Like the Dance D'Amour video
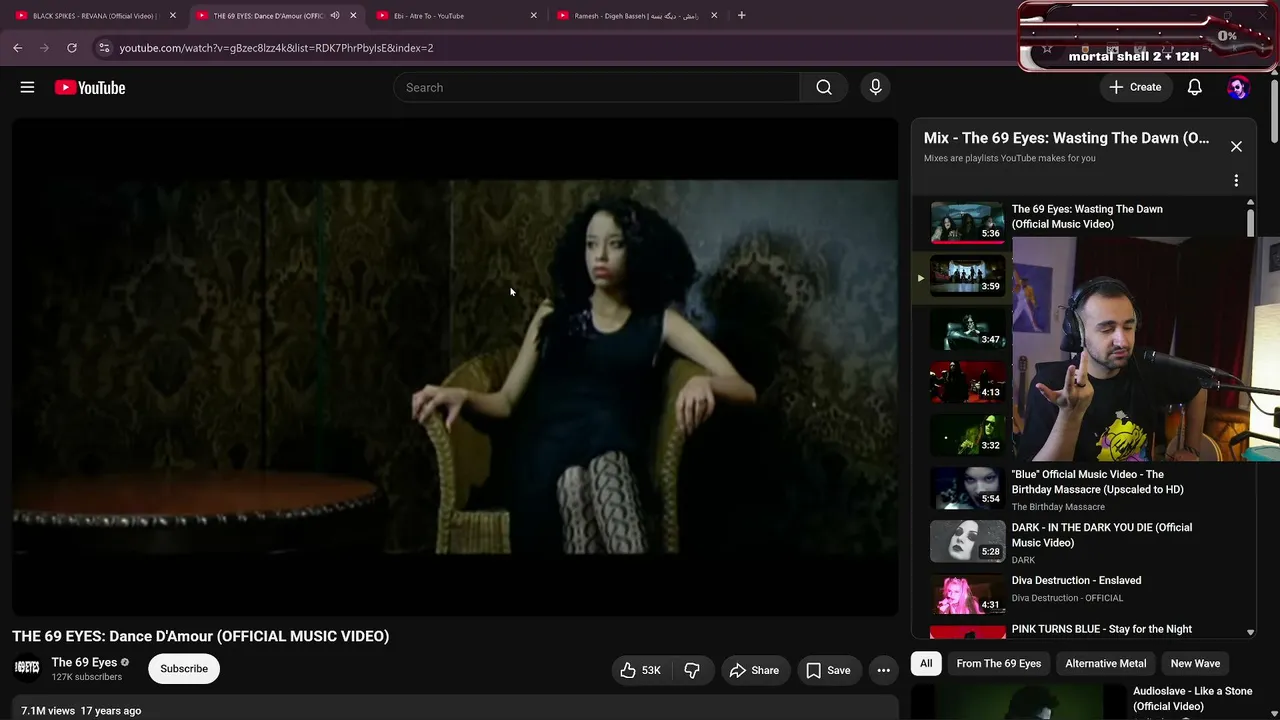The width and height of the screenshot is (1280, 720). coord(640,670)
